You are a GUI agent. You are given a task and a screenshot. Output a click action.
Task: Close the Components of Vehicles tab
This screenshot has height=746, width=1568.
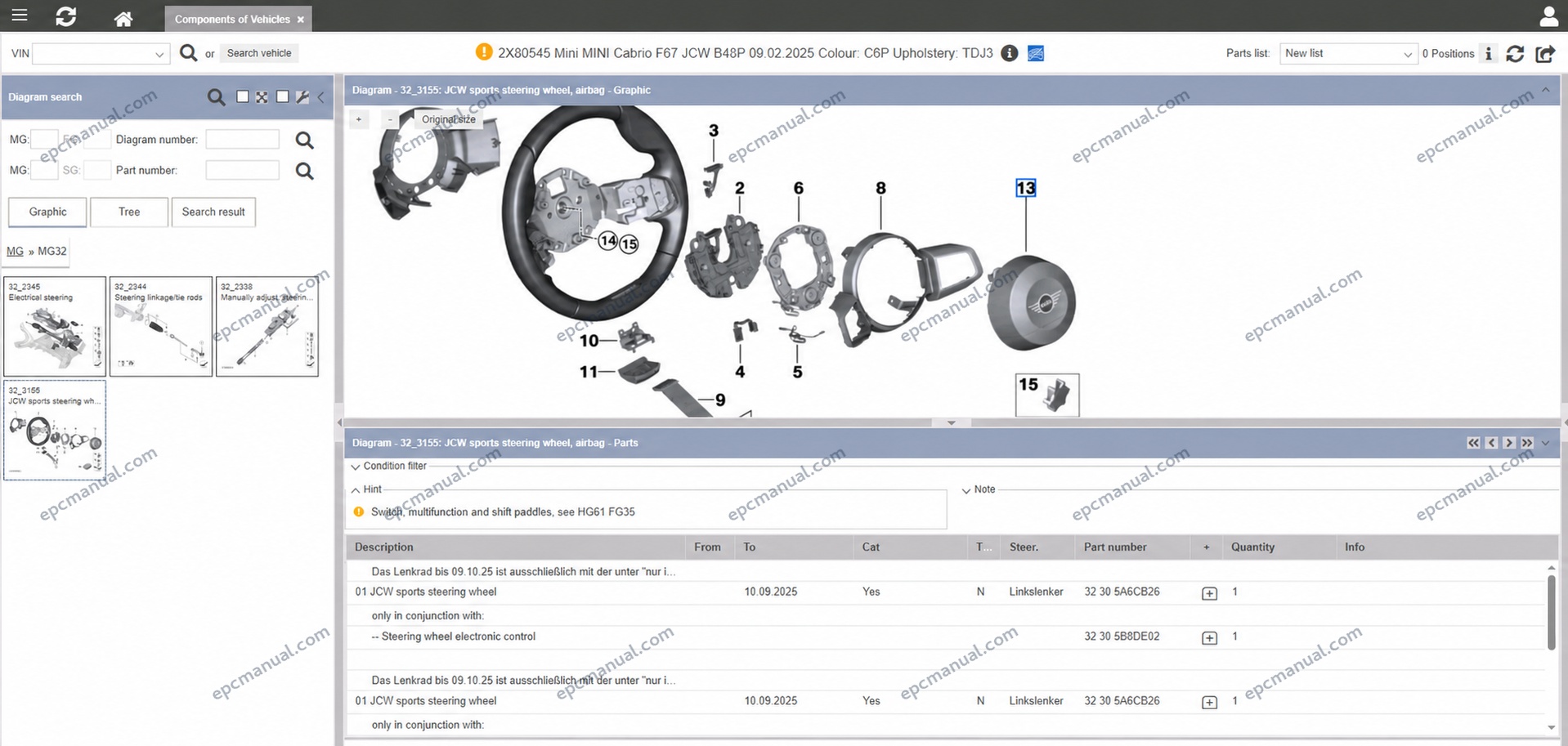(x=301, y=20)
